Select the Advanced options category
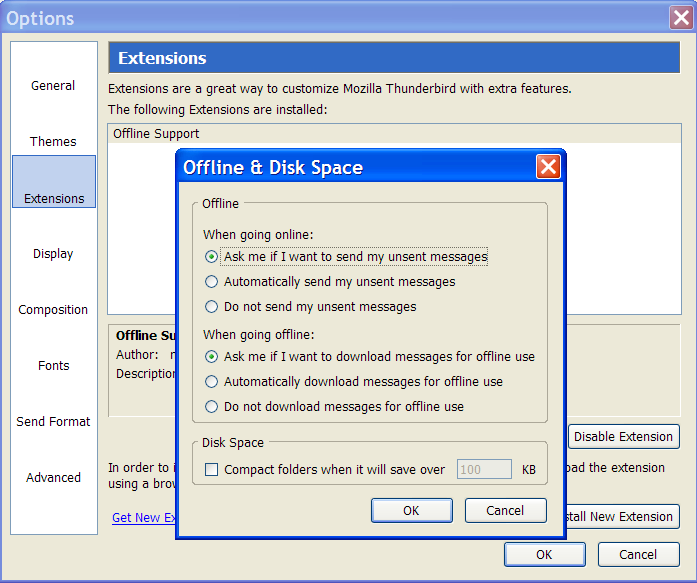Screen dimensions: 697x583 coord(53,477)
